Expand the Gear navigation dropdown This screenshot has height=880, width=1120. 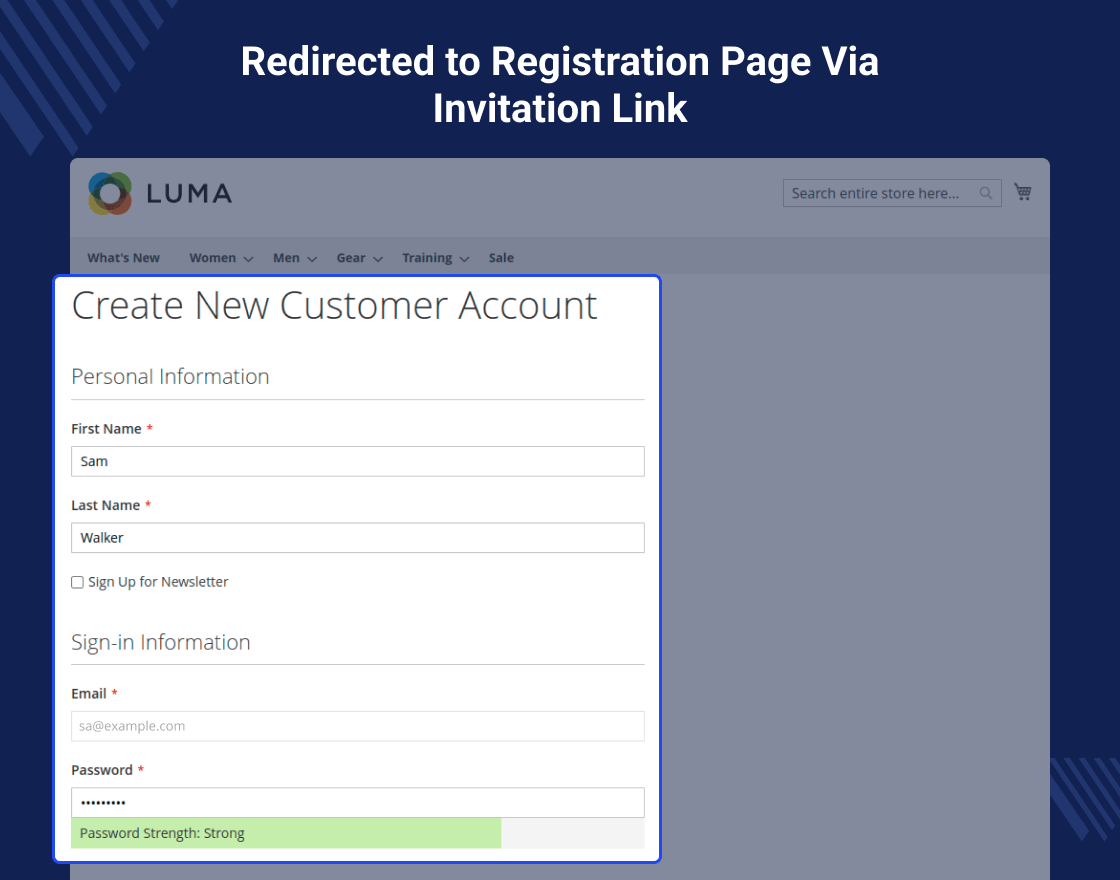351,257
